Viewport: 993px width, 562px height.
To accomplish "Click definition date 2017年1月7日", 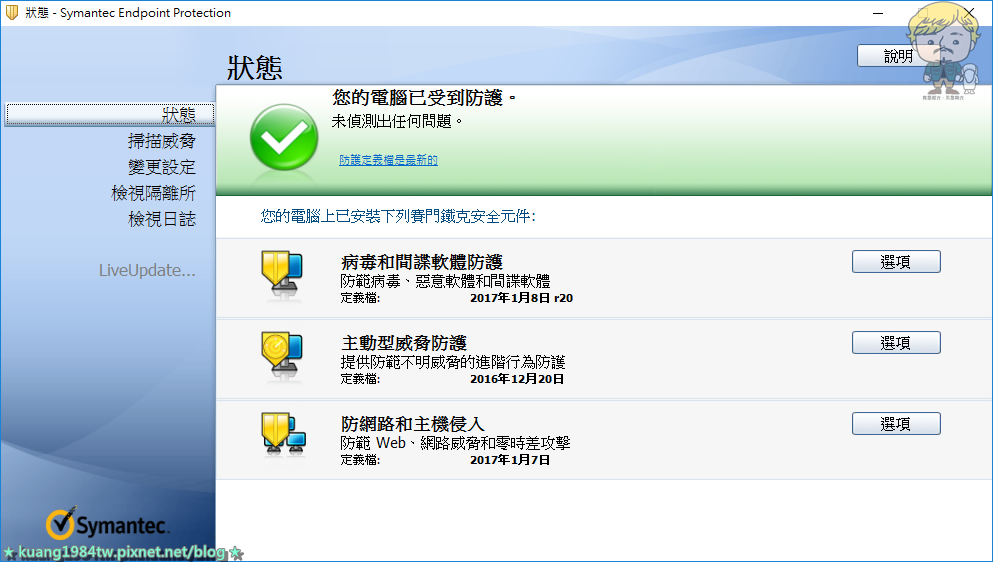I will tap(510, 460).
